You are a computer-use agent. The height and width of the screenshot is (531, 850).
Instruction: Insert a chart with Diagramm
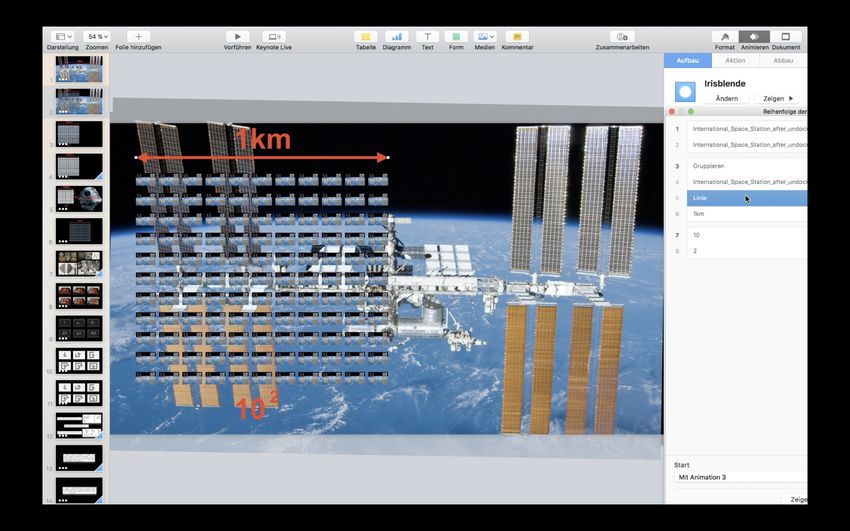tap(397, 36)
